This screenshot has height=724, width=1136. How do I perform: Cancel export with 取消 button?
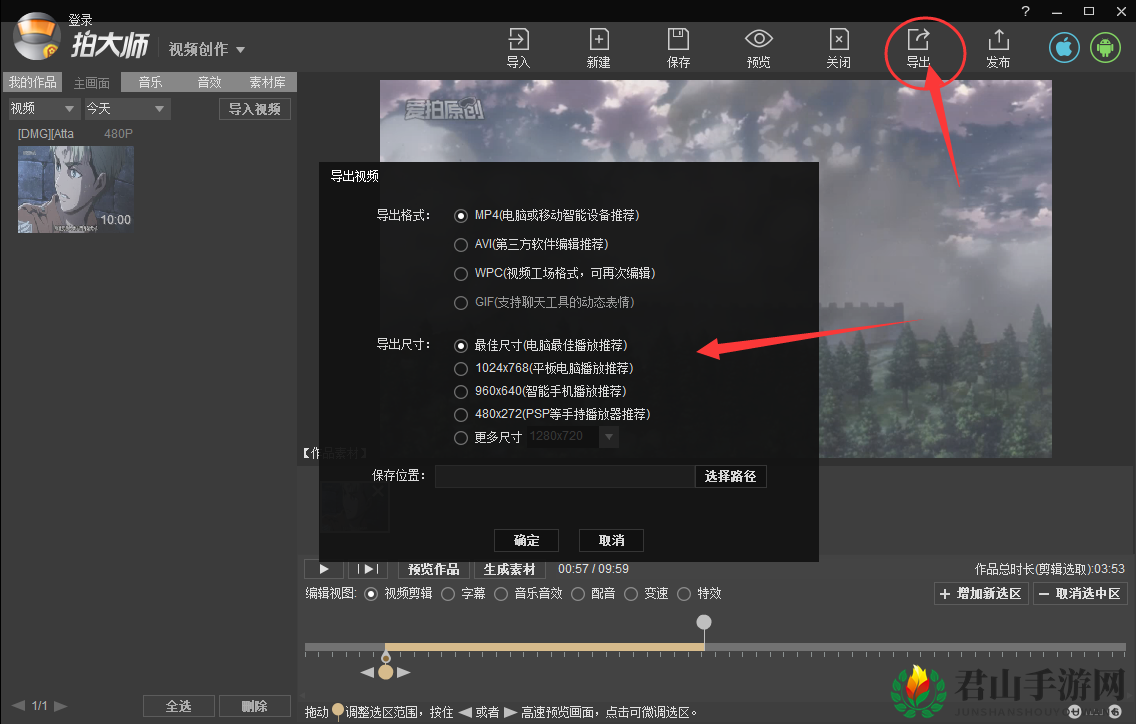[x=611, y=541]
